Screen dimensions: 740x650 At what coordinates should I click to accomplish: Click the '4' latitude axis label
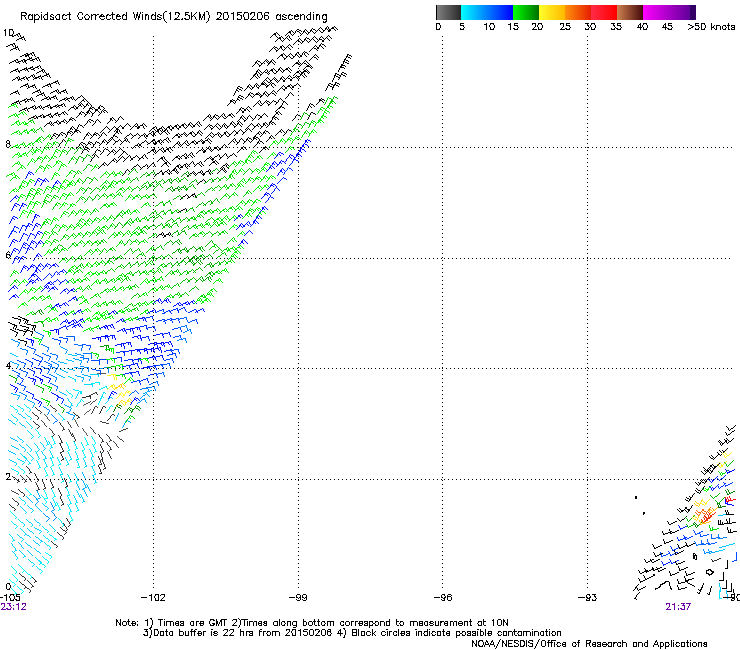tap(8, 366)
